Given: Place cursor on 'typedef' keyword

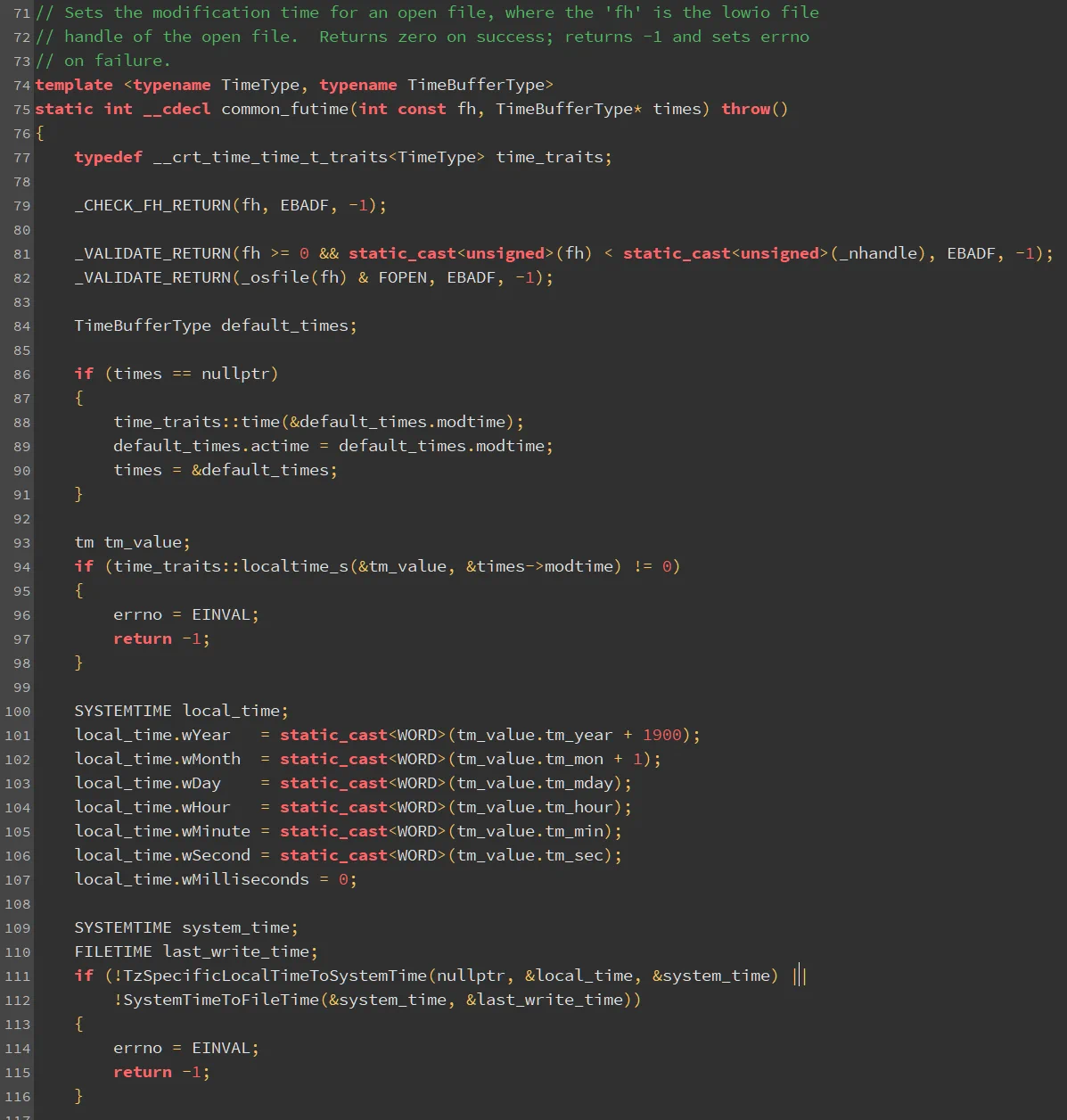Looking at the screenshot, I should click(109, 157).
